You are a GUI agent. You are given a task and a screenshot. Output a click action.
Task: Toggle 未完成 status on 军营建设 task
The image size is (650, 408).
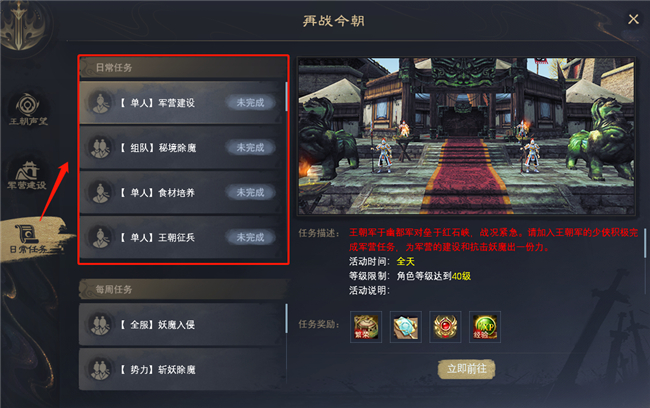(250, 103)
